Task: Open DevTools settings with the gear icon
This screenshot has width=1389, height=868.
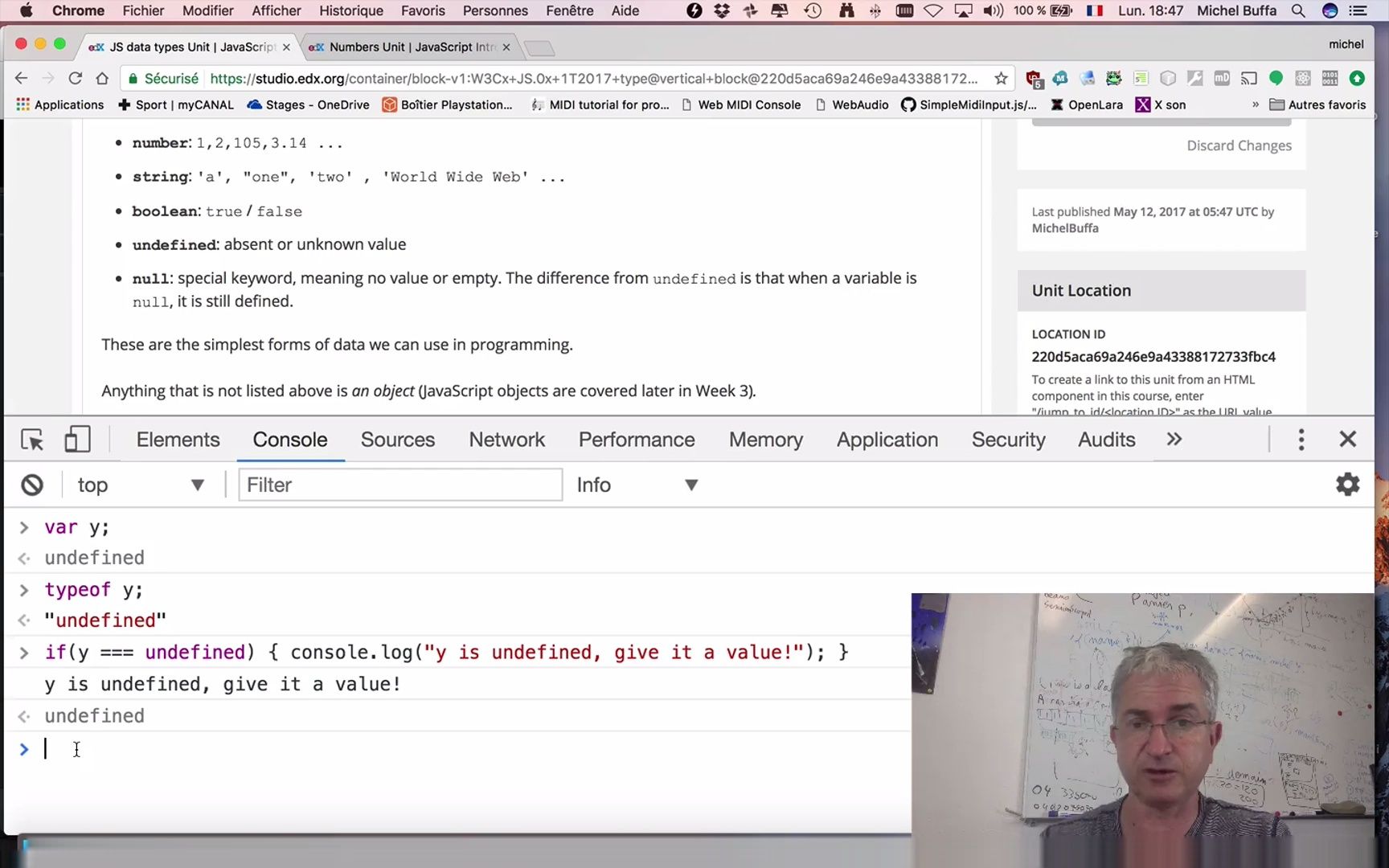Action: pyautogui.click(x=1346, y=484)
